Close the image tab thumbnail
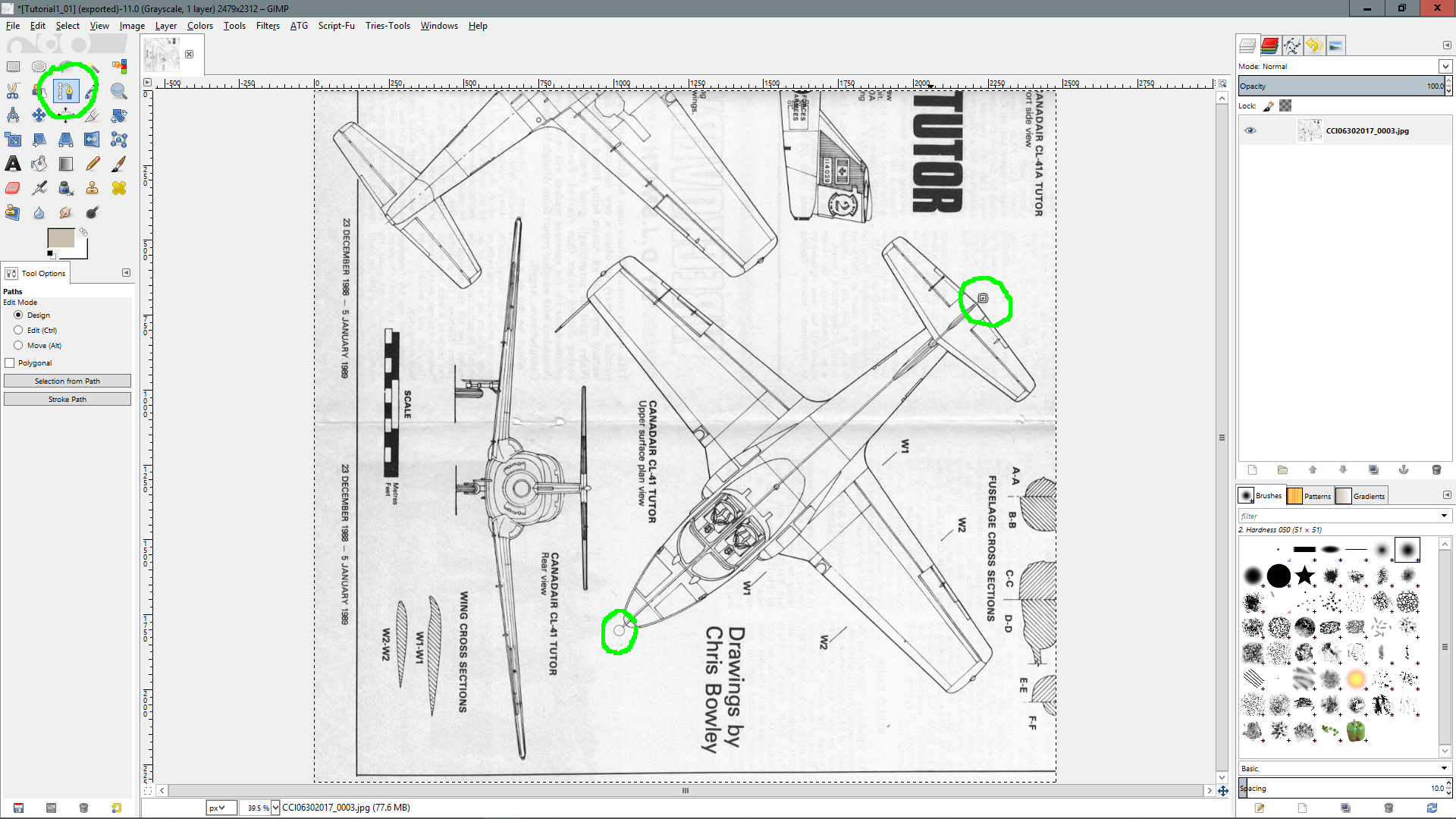The width and height of the screenshot is (1456, 819). tap(190, 55)
